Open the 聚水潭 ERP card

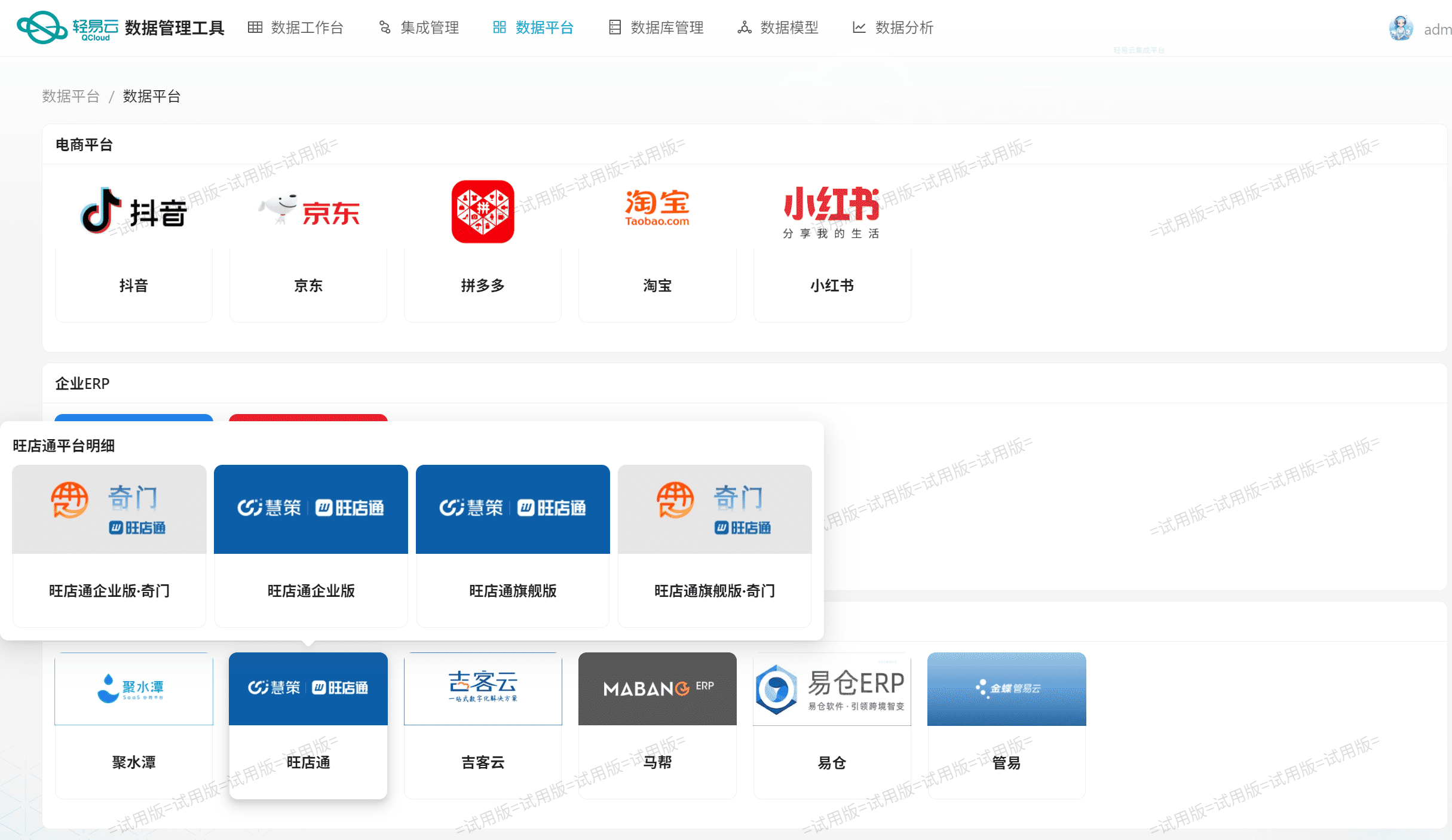tap(134, 724)
